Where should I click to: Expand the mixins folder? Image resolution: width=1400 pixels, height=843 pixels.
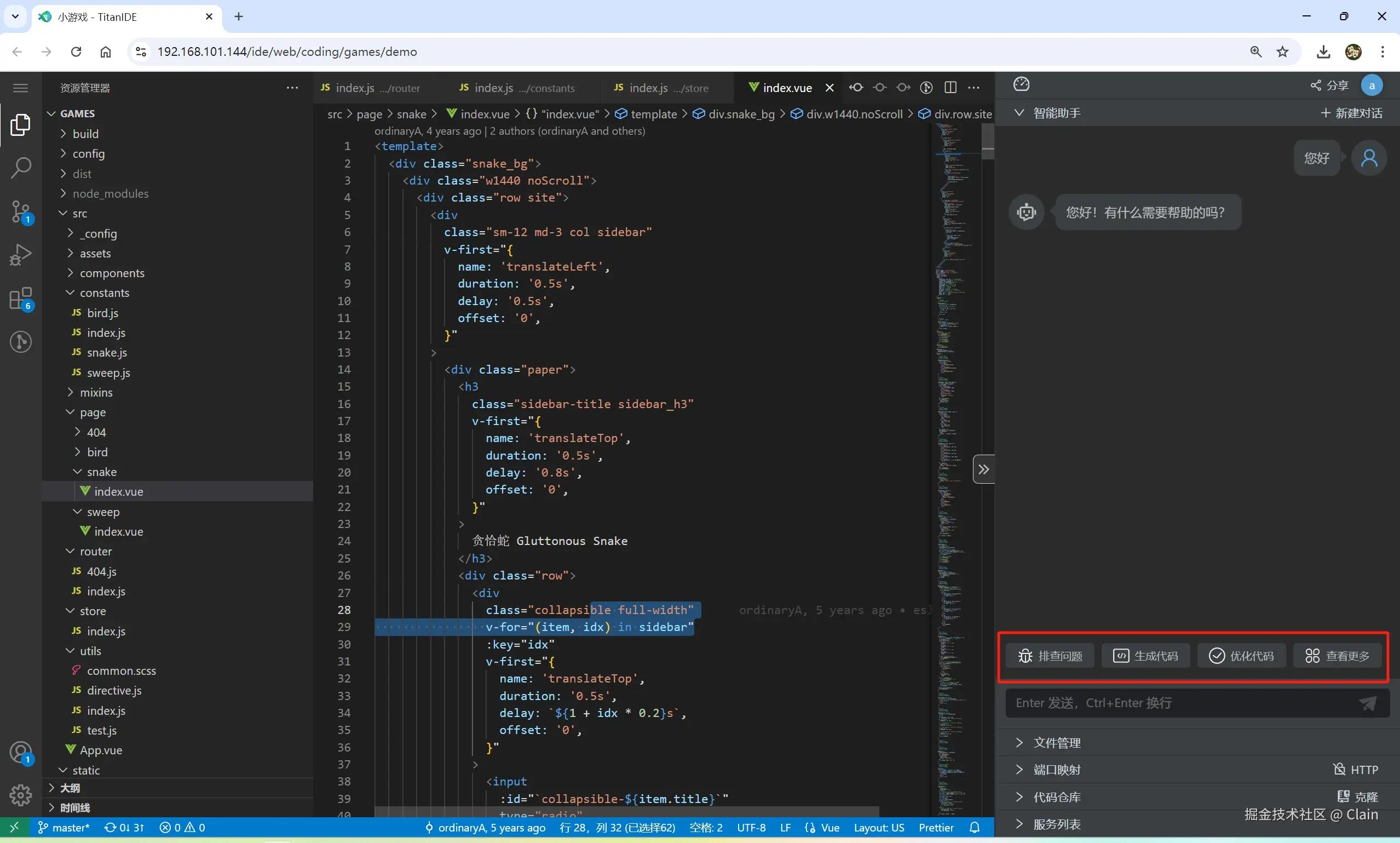click(x=177, y=392)
